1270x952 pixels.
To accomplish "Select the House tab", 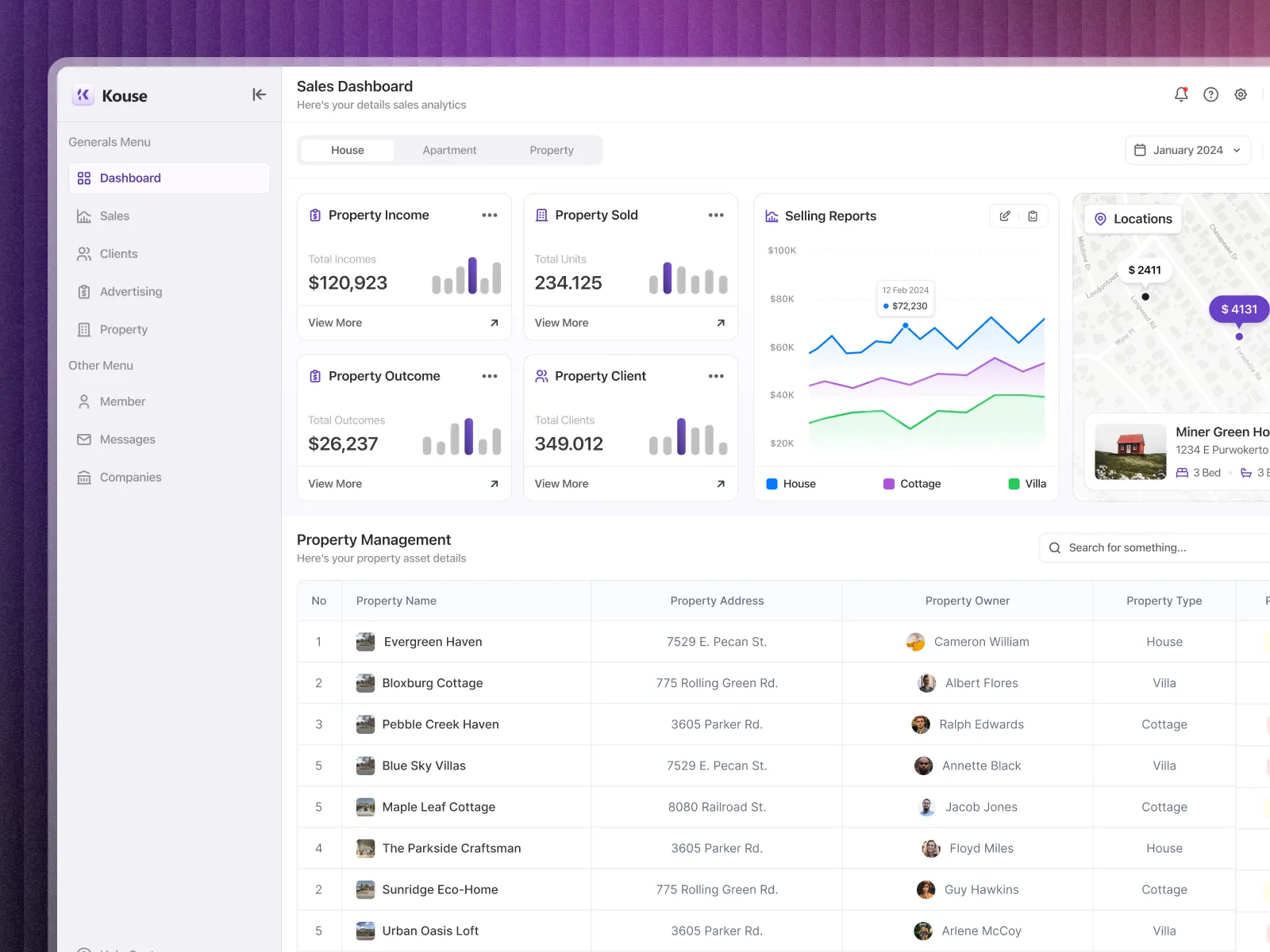I will (348, 151).
